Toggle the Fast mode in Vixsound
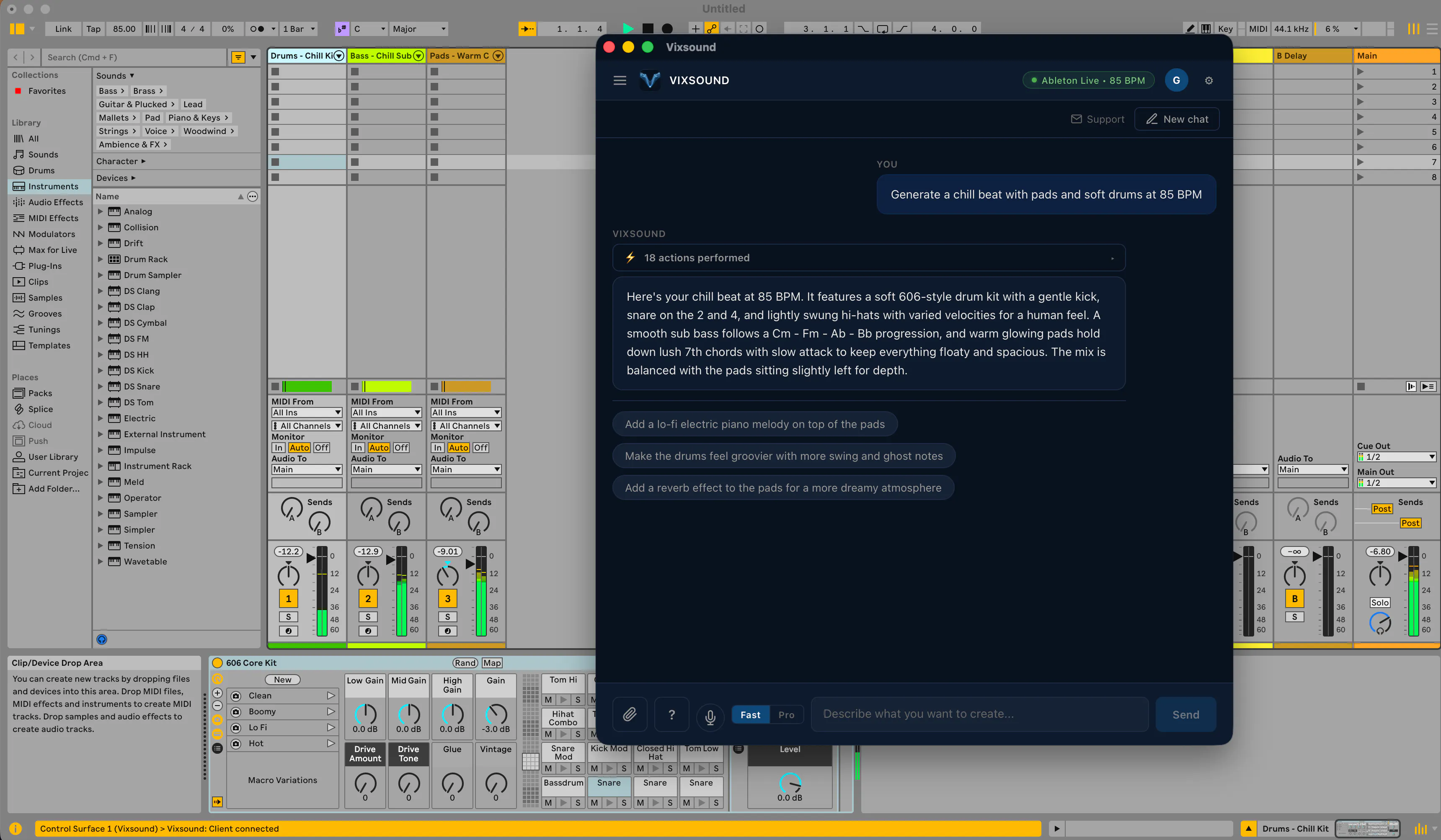This screenshot has height=840, width=1441. [x=750, y=715]
